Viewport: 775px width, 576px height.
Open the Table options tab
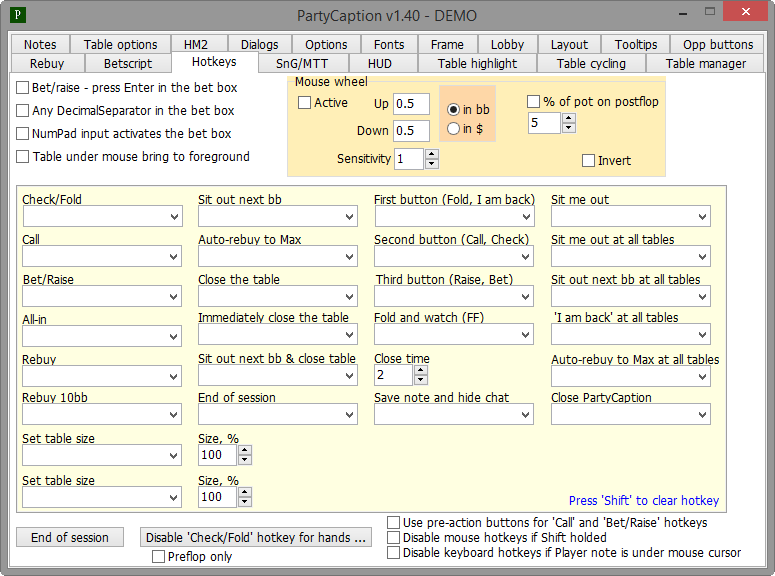tap(120, 44)
